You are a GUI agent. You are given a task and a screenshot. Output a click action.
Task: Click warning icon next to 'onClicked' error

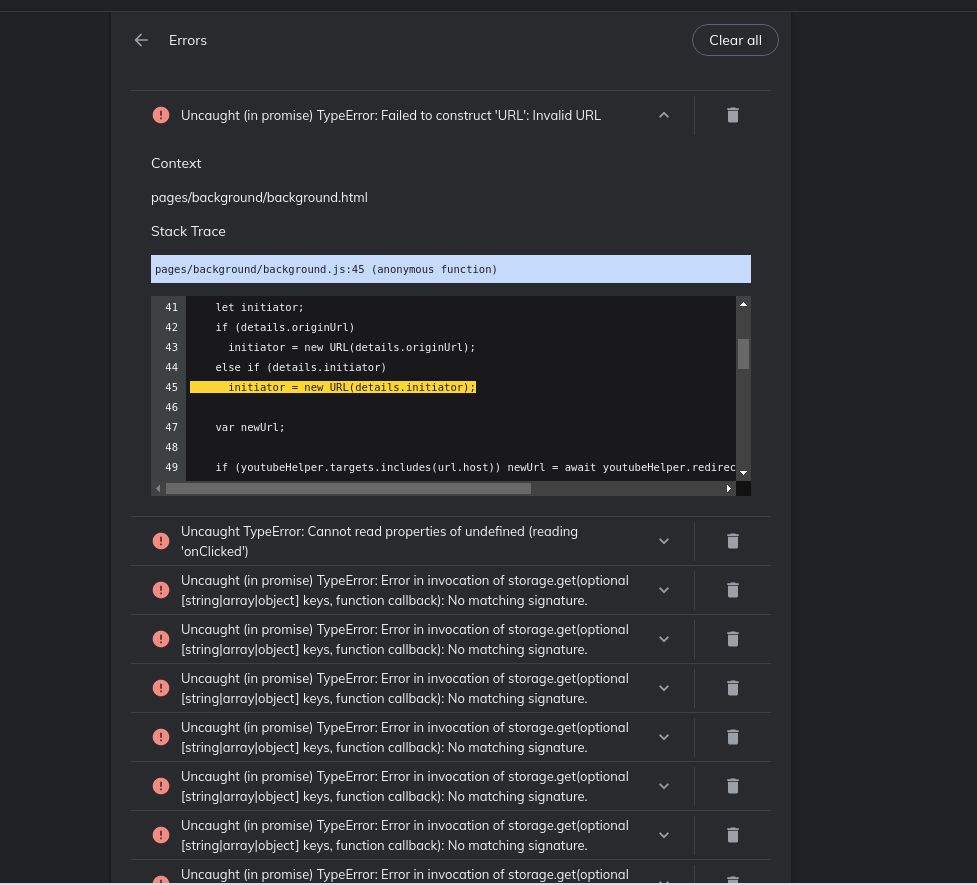161,541
